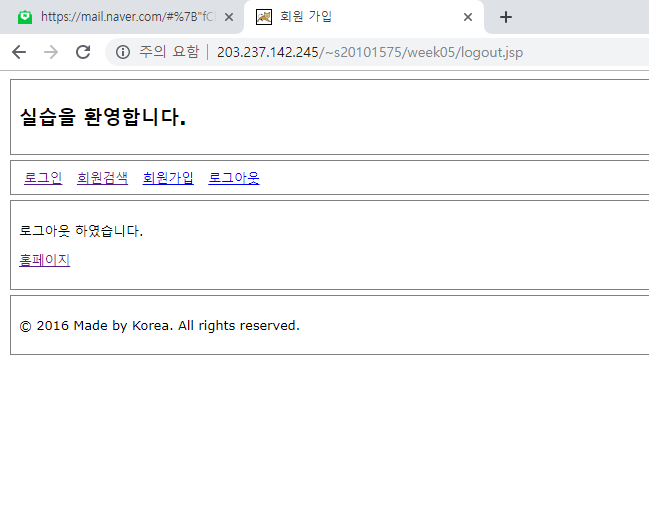Viewport: 649px width, 508px height.
Task: Click the 2016 Made by Korea footer text
Action: point(160,325)
